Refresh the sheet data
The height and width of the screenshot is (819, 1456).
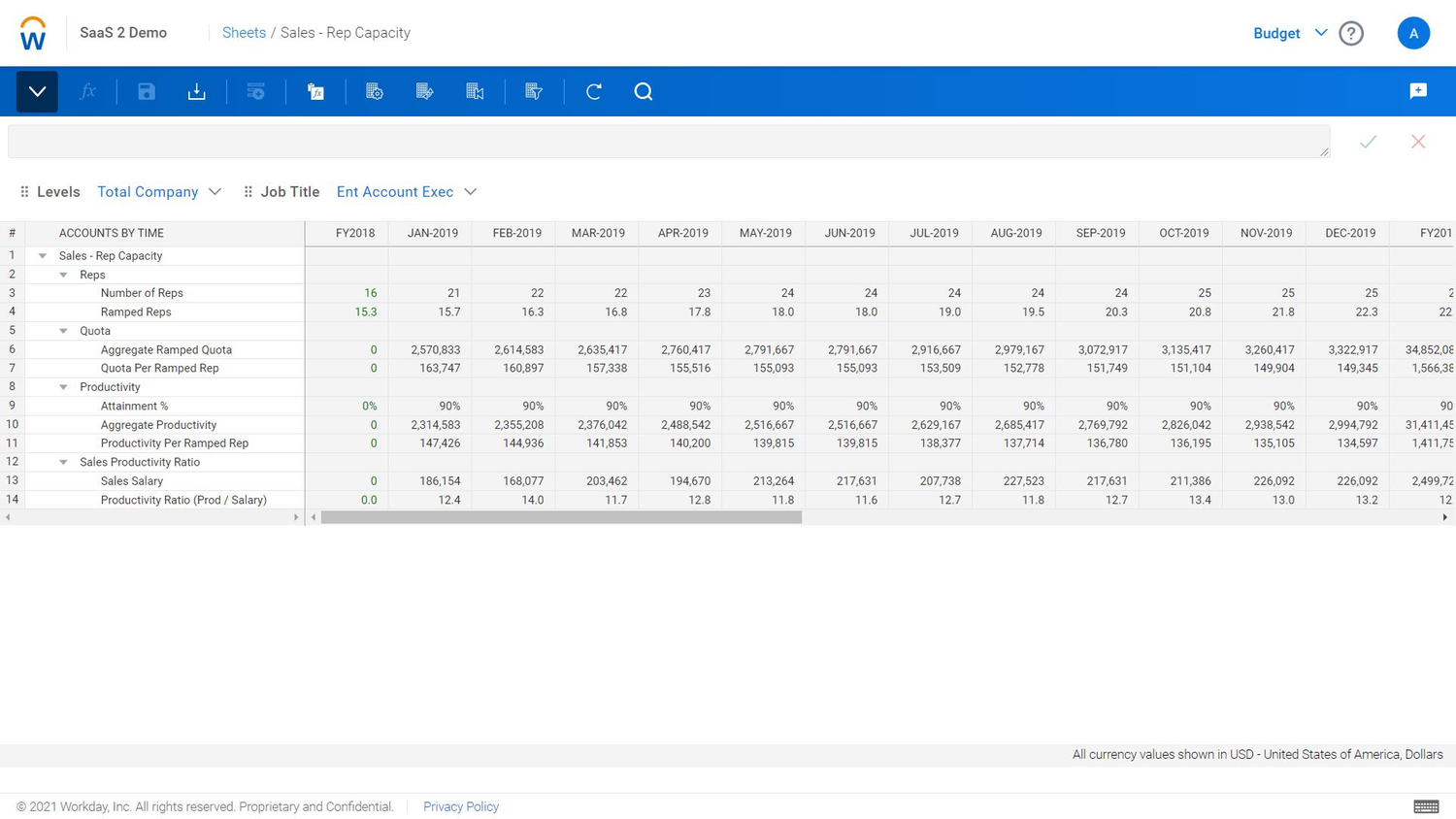click(x=592, y=91)
